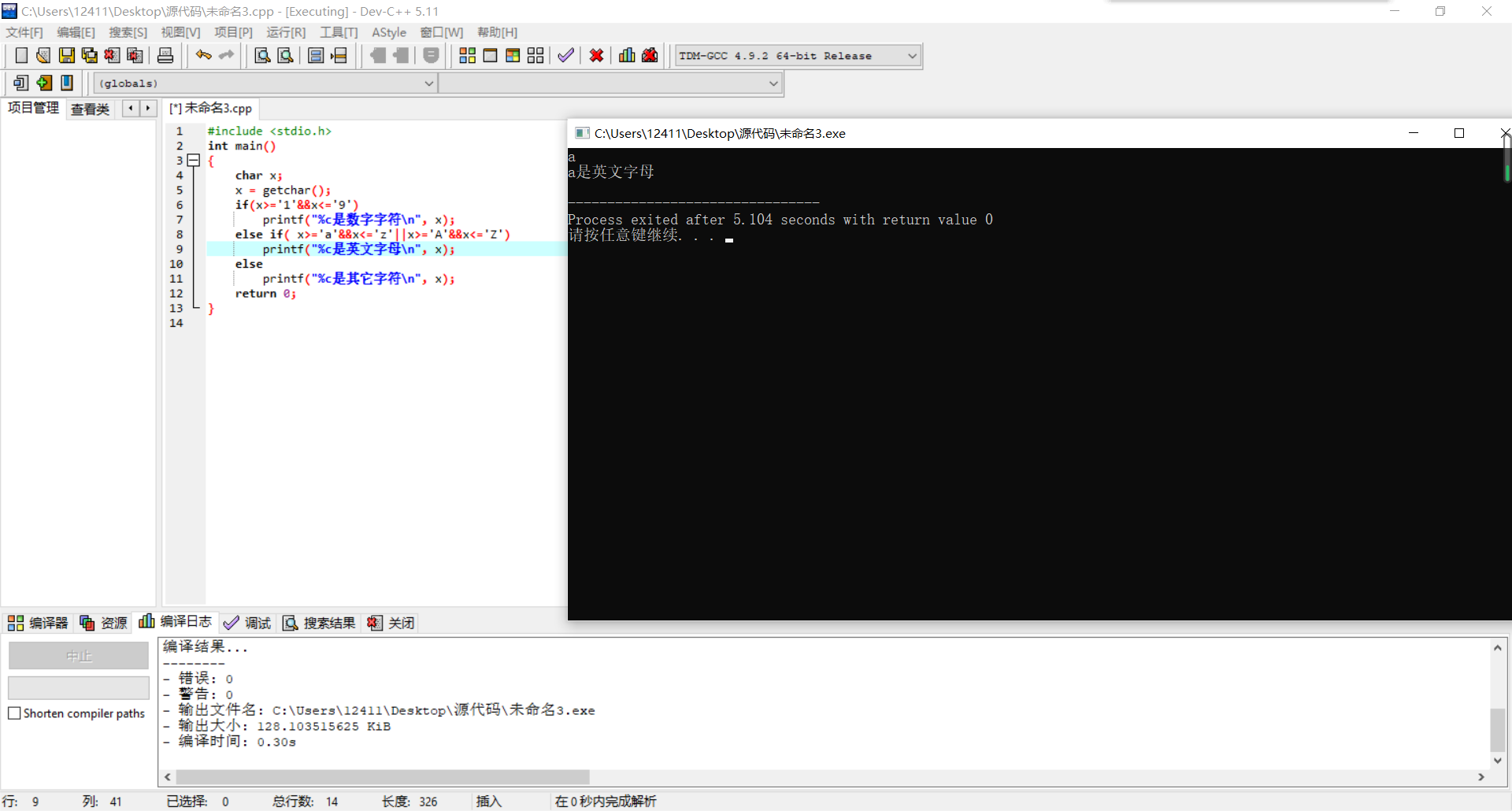Collapse the main function fold marker
Image resolution: width=1512 pixels, height=811 pixels.
pos(194,161)
